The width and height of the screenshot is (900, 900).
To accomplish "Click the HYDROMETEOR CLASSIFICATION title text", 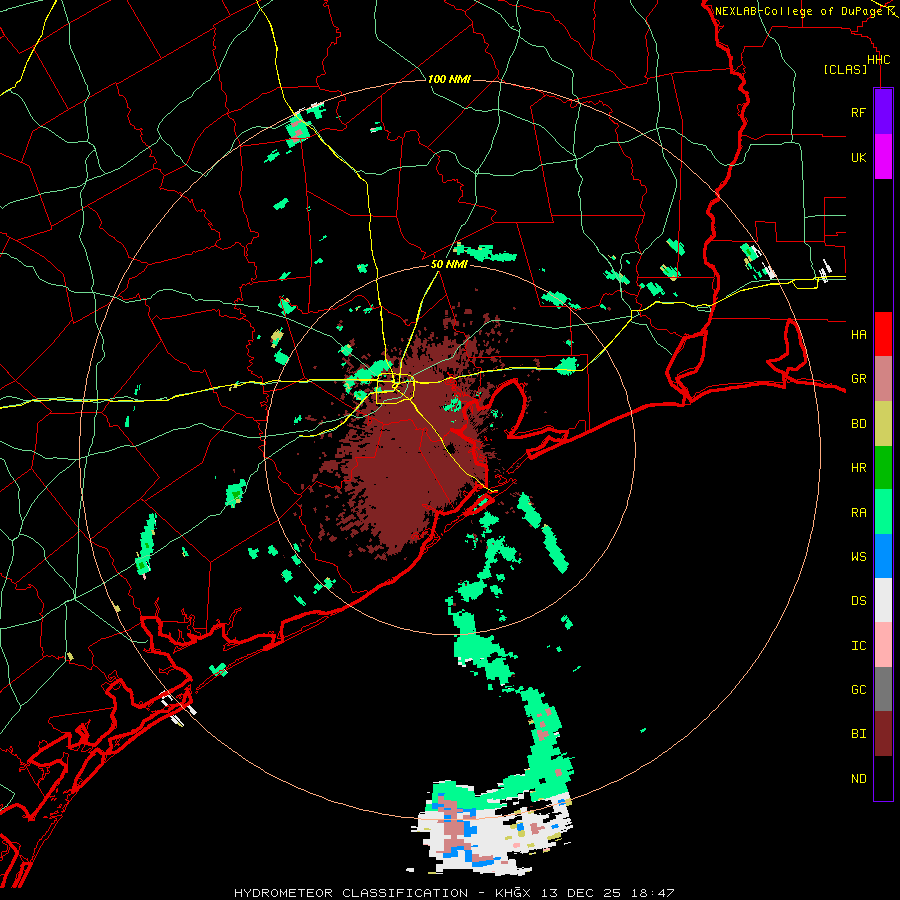I will point(351,893).
